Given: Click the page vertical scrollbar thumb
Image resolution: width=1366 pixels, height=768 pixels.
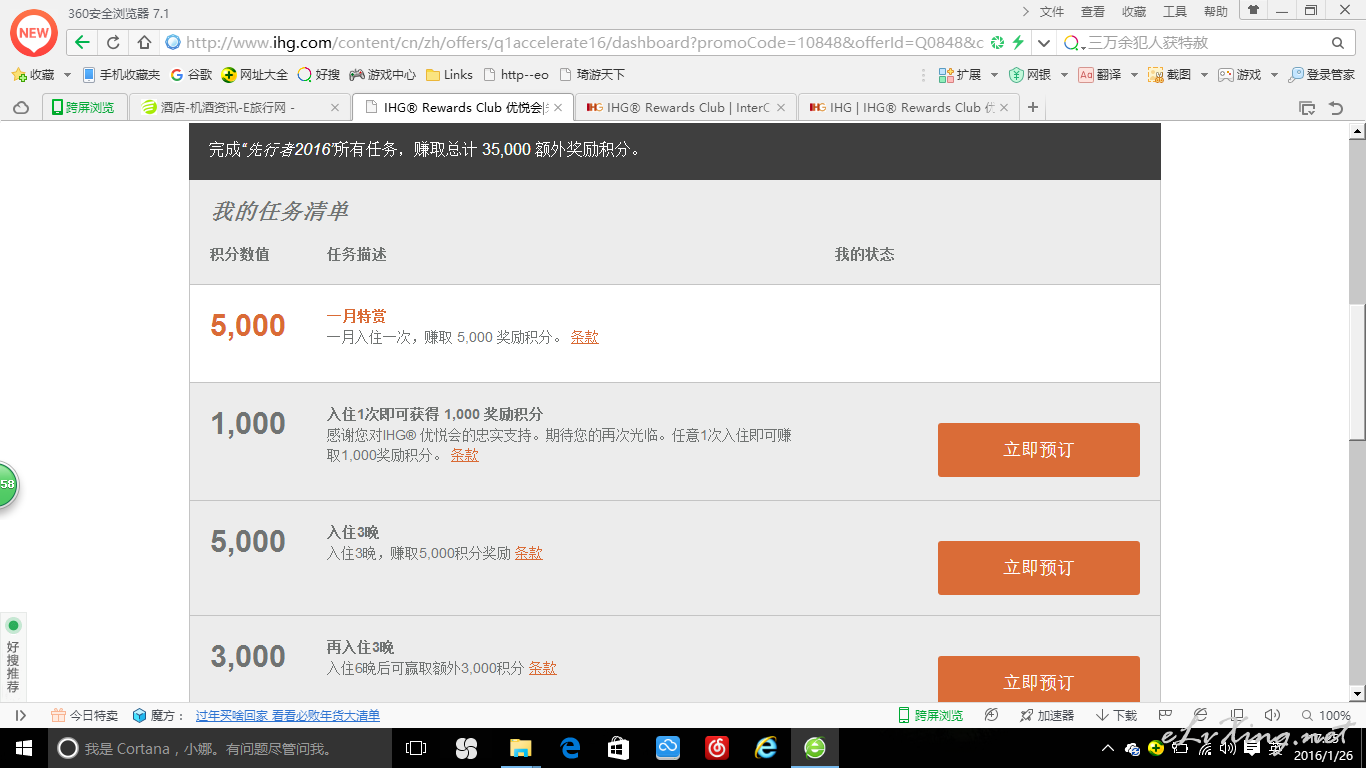Looking at the screenshot, I should tap(1357, 372).
